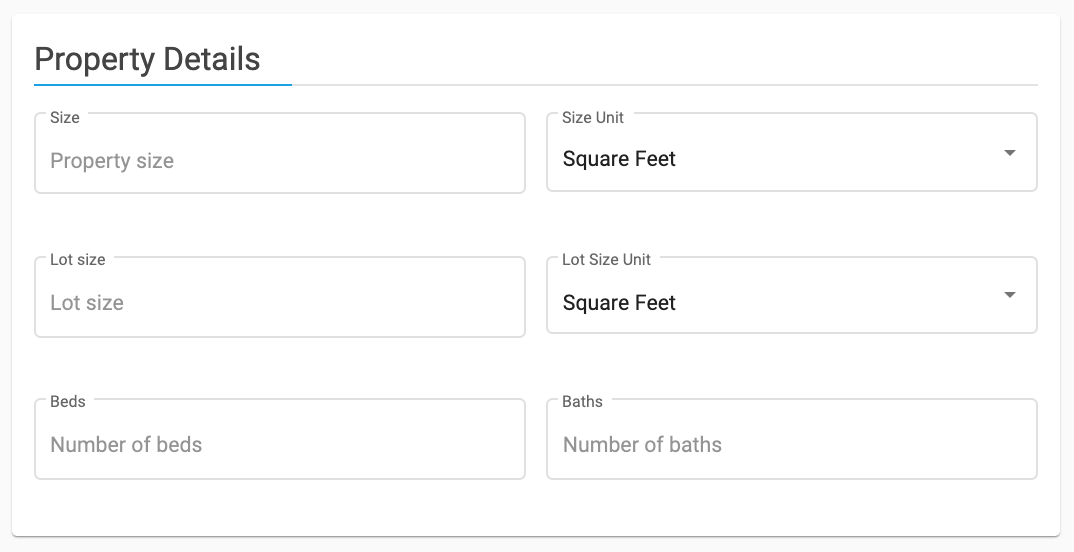Viewport: 1074px width, 552px height.
Task: Focus the Size input field
Action: coord(280,153)
